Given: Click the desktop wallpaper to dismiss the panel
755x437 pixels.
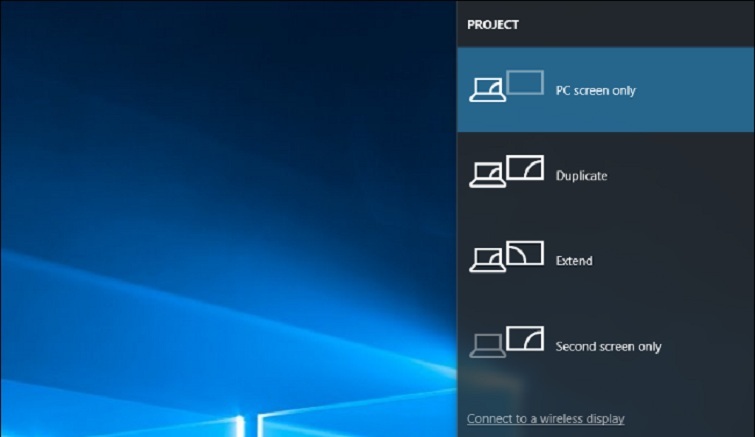Looking at the screenshot, I should point(200,150).
